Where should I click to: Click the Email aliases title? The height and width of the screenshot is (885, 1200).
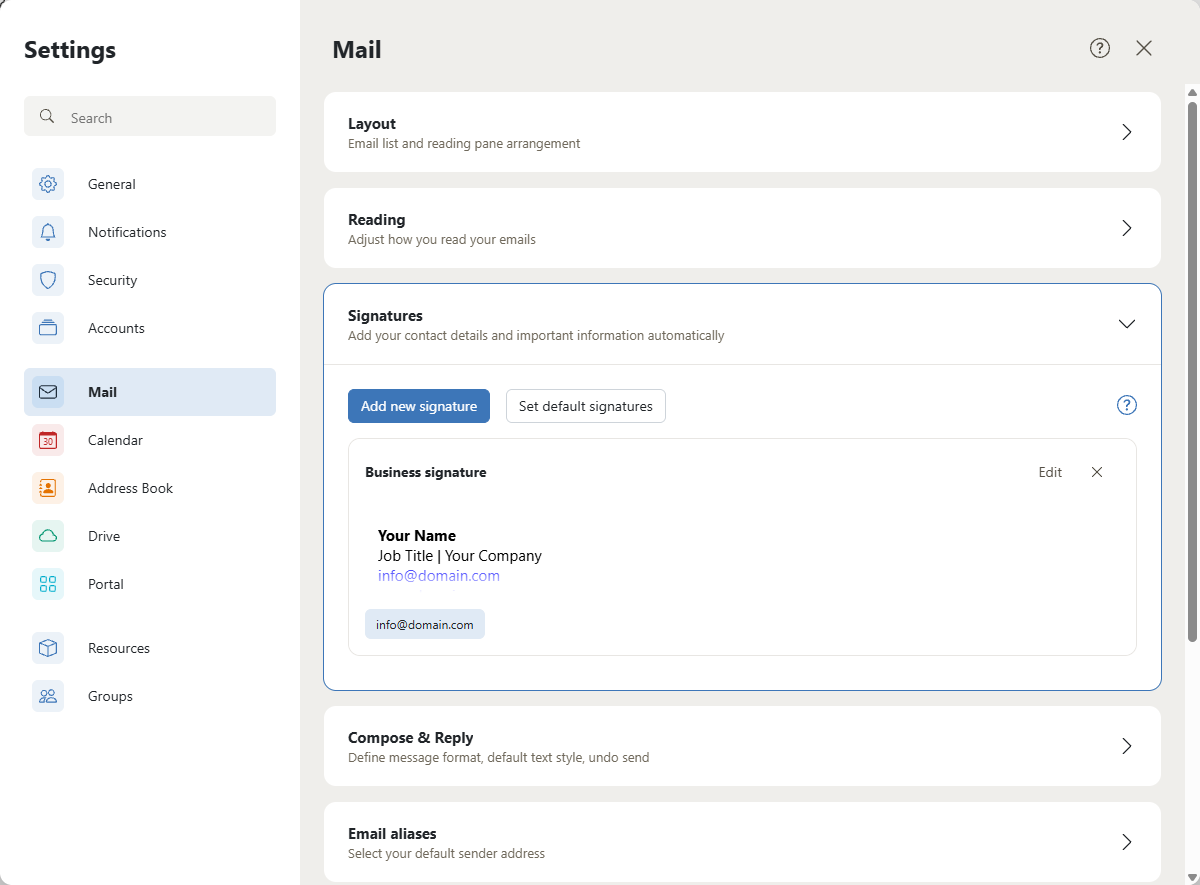tap(392, 834)
